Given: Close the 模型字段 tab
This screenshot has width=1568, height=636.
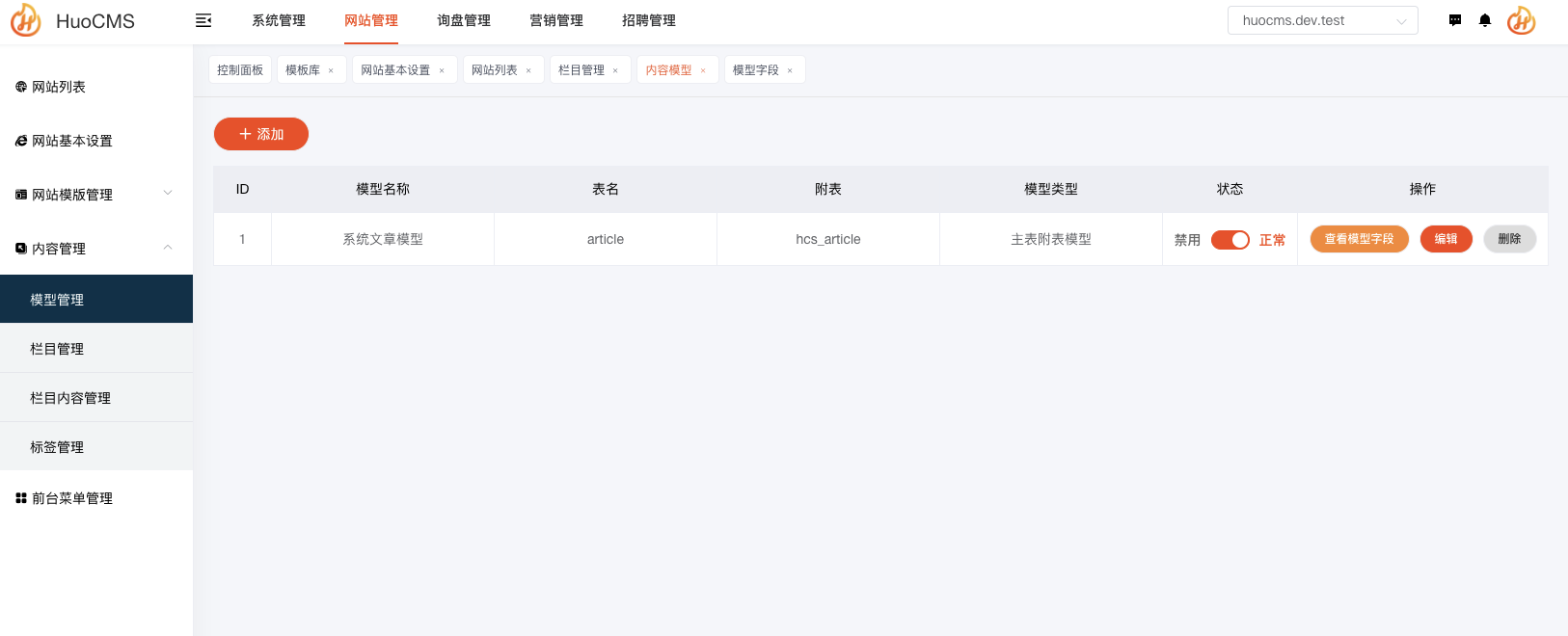Looking at the screenshot, I should [790, 70].
